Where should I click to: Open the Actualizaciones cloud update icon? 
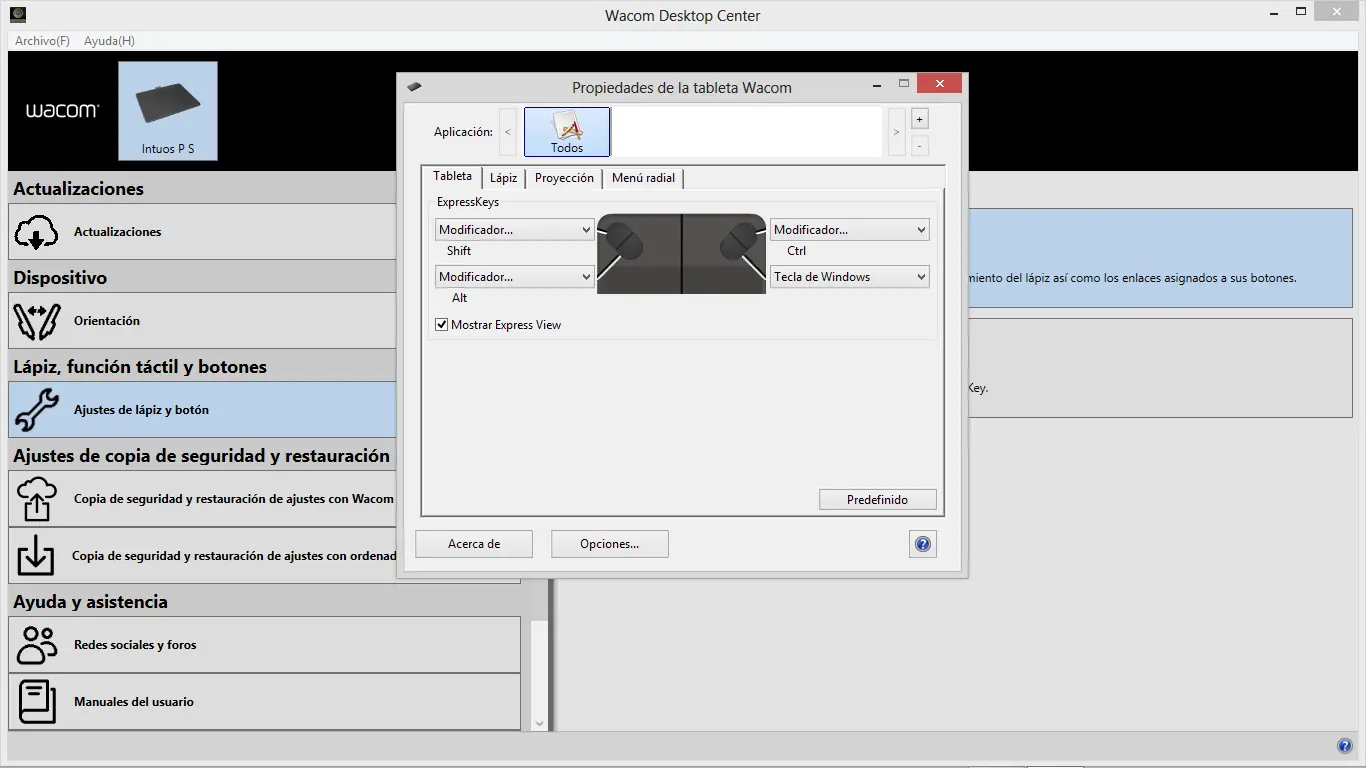click(37, 231)
